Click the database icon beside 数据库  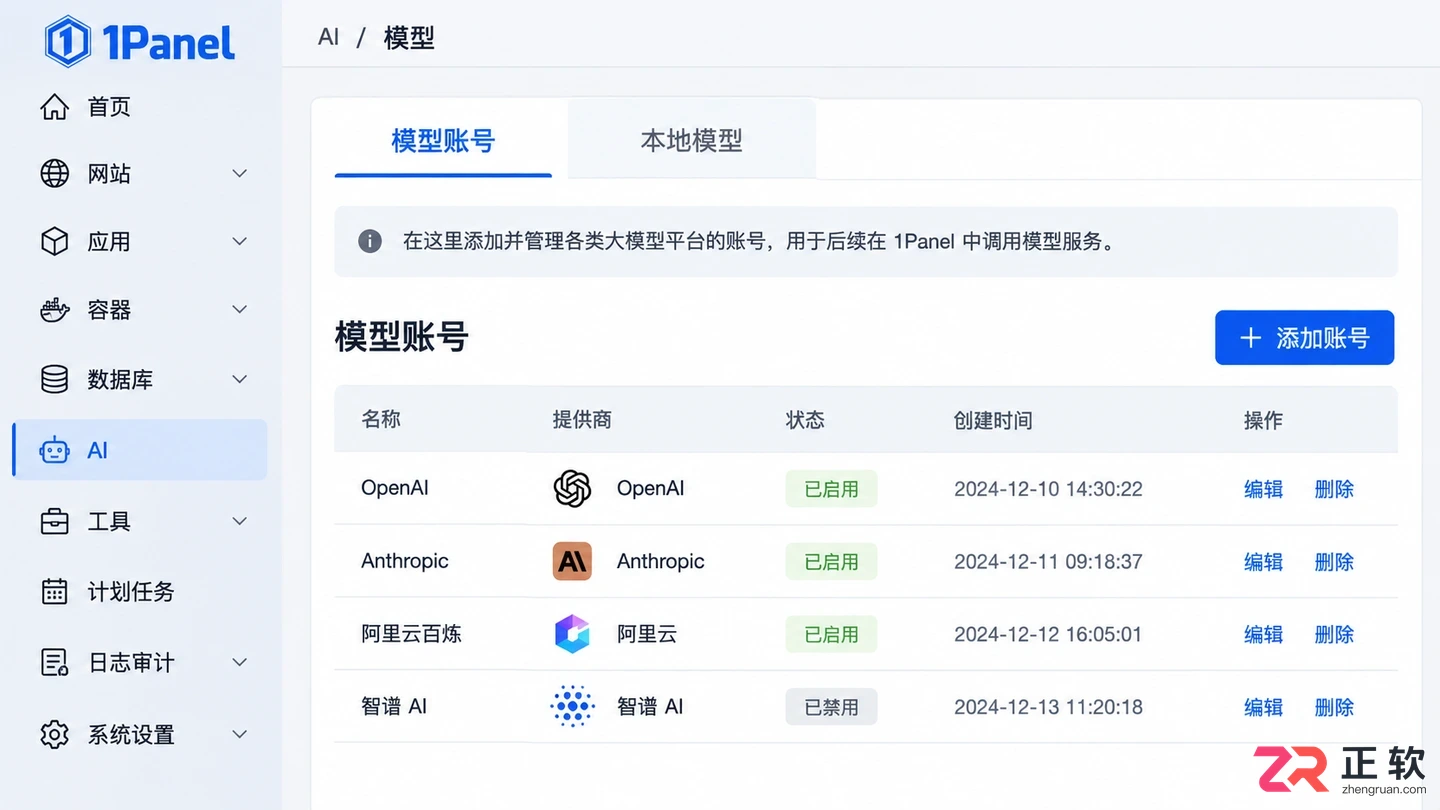coord(54,379)
